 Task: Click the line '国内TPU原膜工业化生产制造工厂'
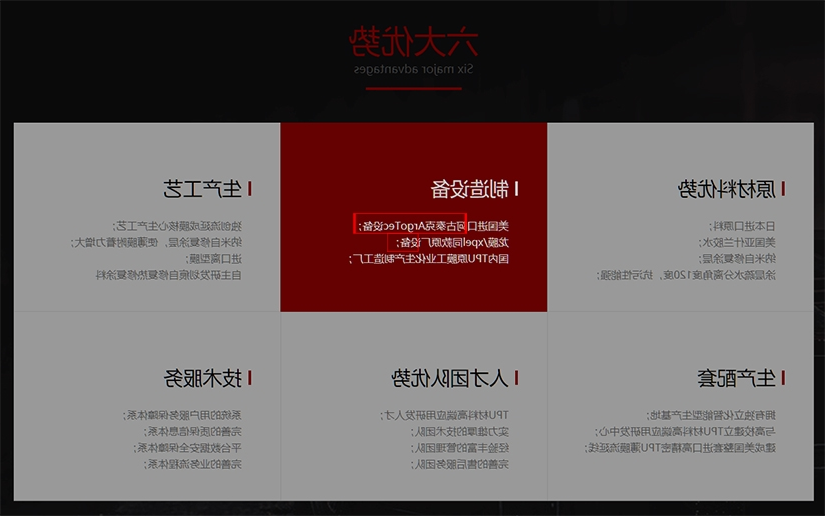tap(429, 259)
